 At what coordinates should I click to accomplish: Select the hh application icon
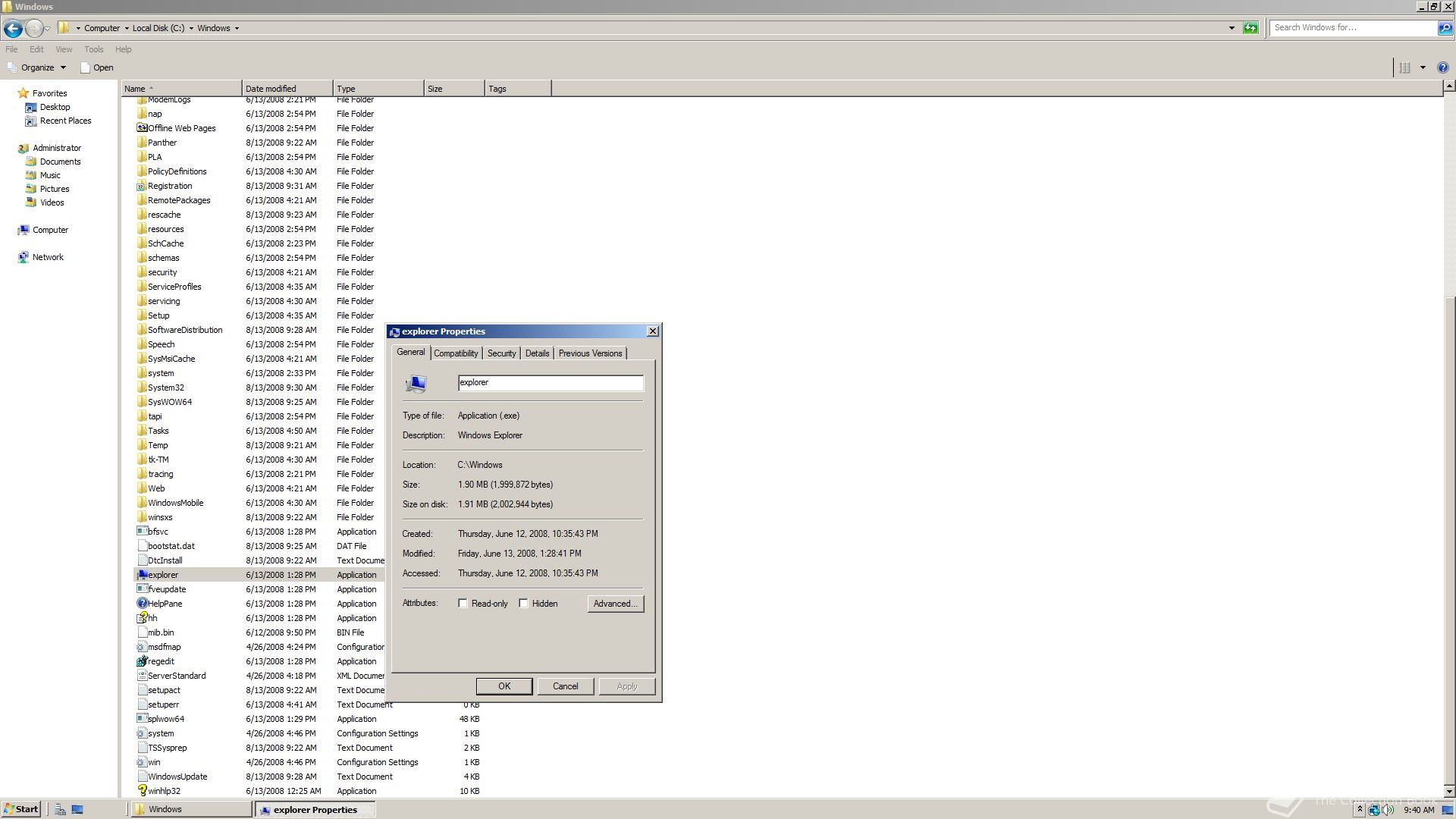coord(142,618)
